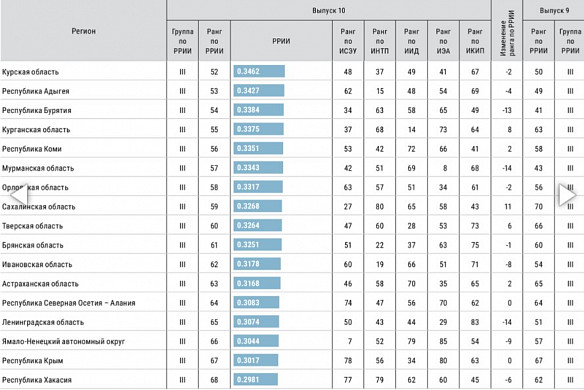Click the 0.3017 index bar
Viewport: 584px width, 390px height.
(x=256, y=360)
